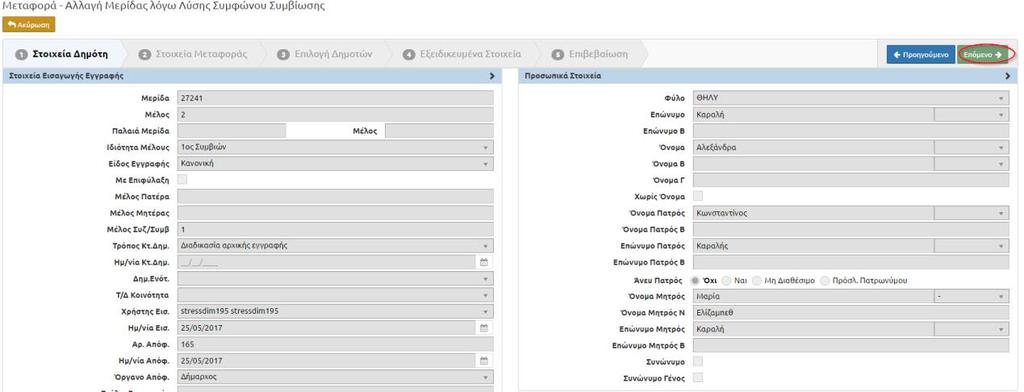Click Όνομα Μητρός Ν field with Ελίζαμπεθ
The image size is (1024, 392).
tap(851, 313)
